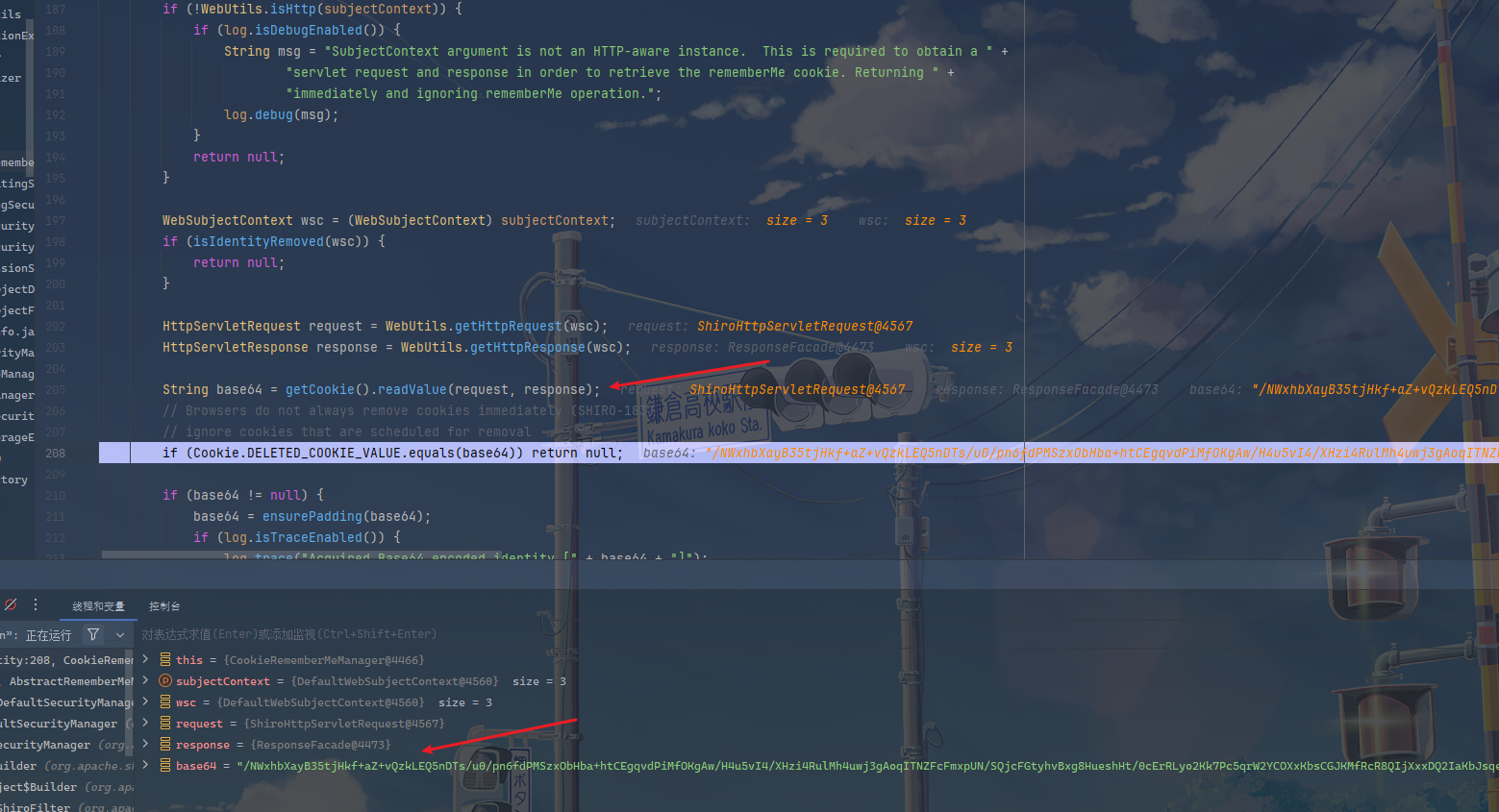Screen dimensions: 1499x812
Task: Click the field icon beside wsc
Action: point(165,702)
